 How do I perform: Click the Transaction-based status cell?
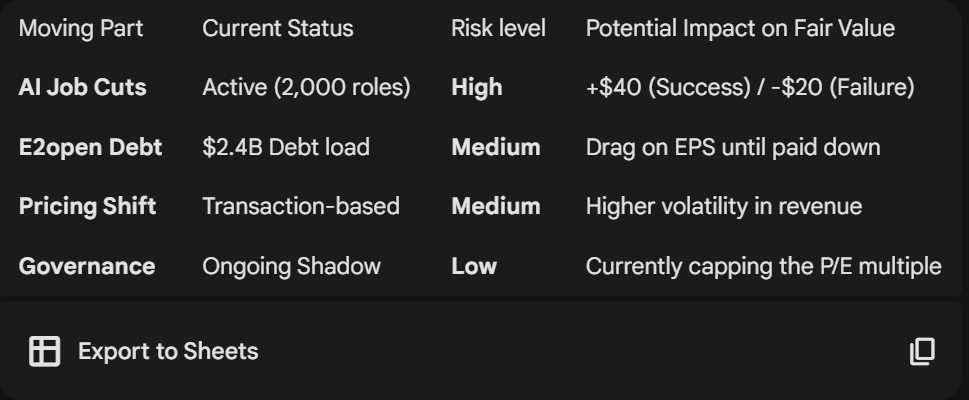pos(300,207)
